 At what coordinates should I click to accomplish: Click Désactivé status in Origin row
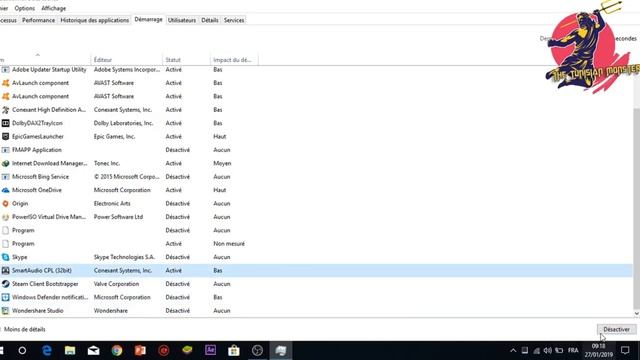tap(178, 204)
